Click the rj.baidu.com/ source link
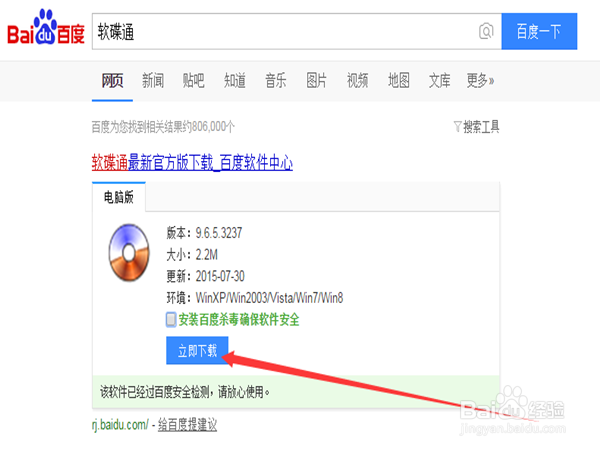Image resolution: width=600 pixels, height=450 pixels. coord(120,424)
